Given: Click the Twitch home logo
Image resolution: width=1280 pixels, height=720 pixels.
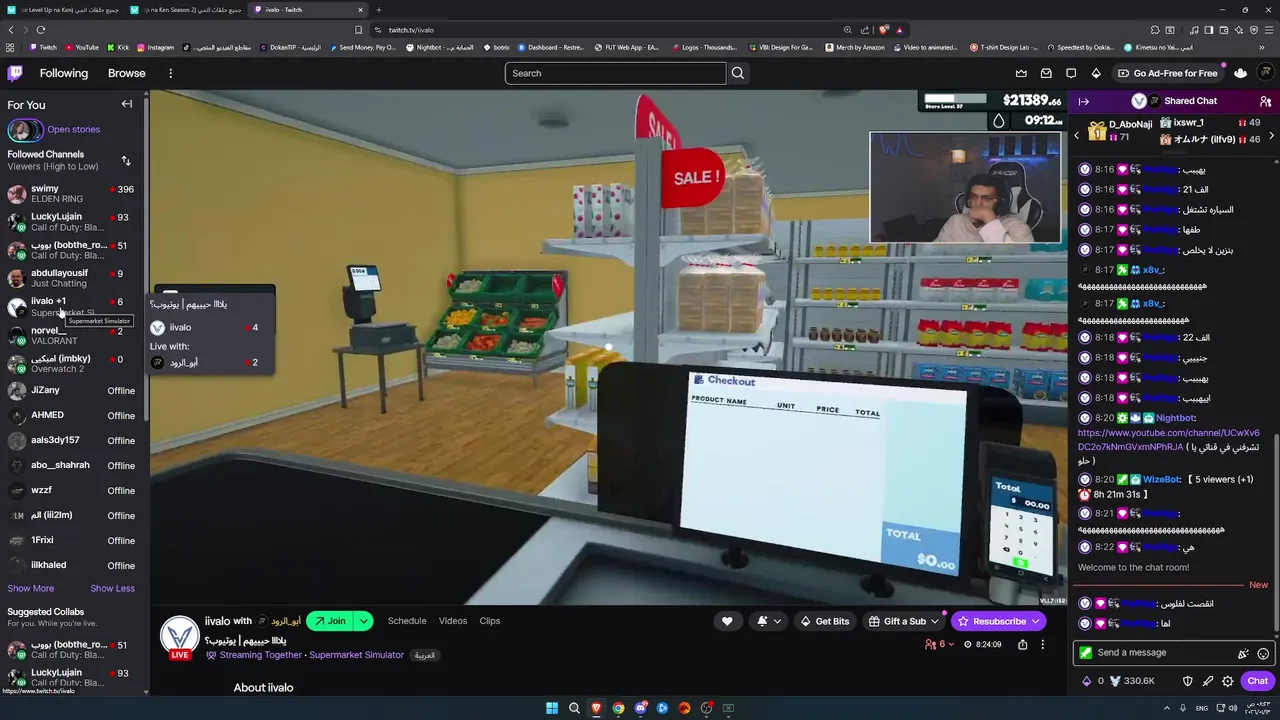Looking at the screenshot, I should pyautogui.click(x=15, y=73).
